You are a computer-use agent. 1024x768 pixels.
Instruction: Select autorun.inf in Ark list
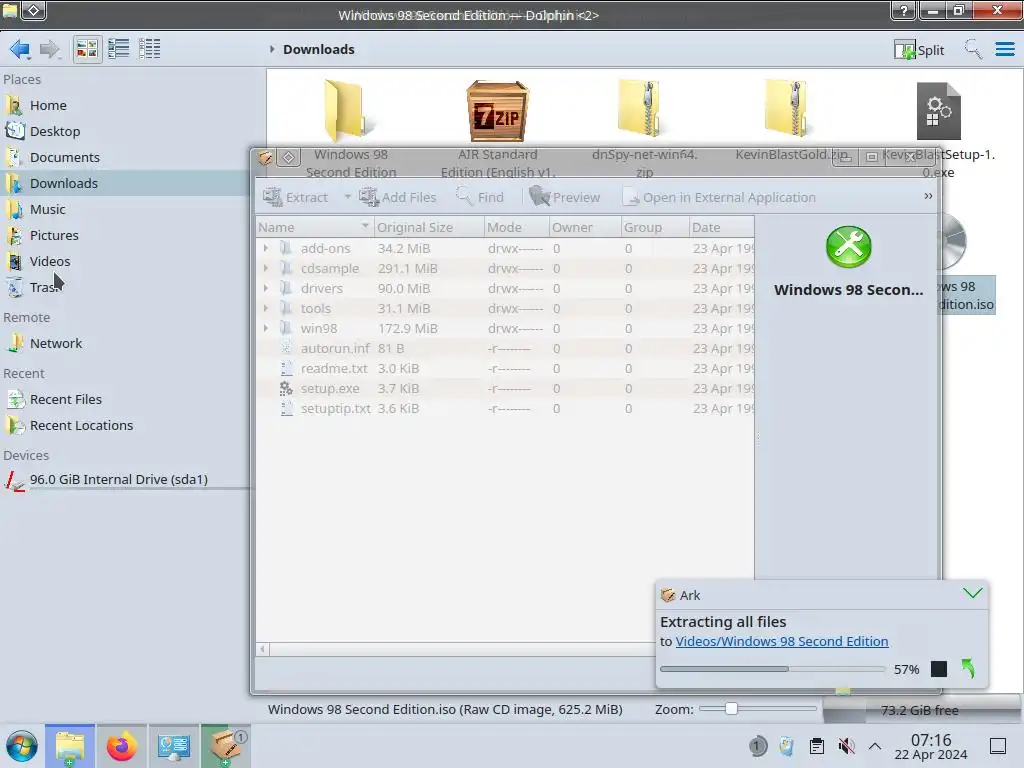pyautogui.click(x=505, y=349)
